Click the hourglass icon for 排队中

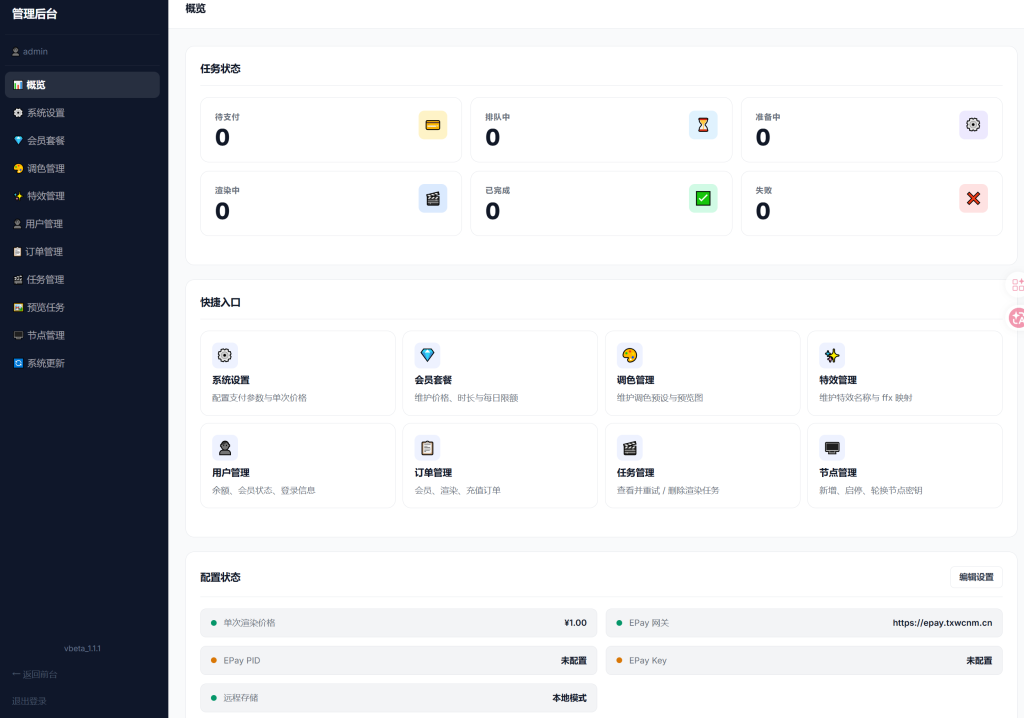pyautogui.click(x=703, y=125)
